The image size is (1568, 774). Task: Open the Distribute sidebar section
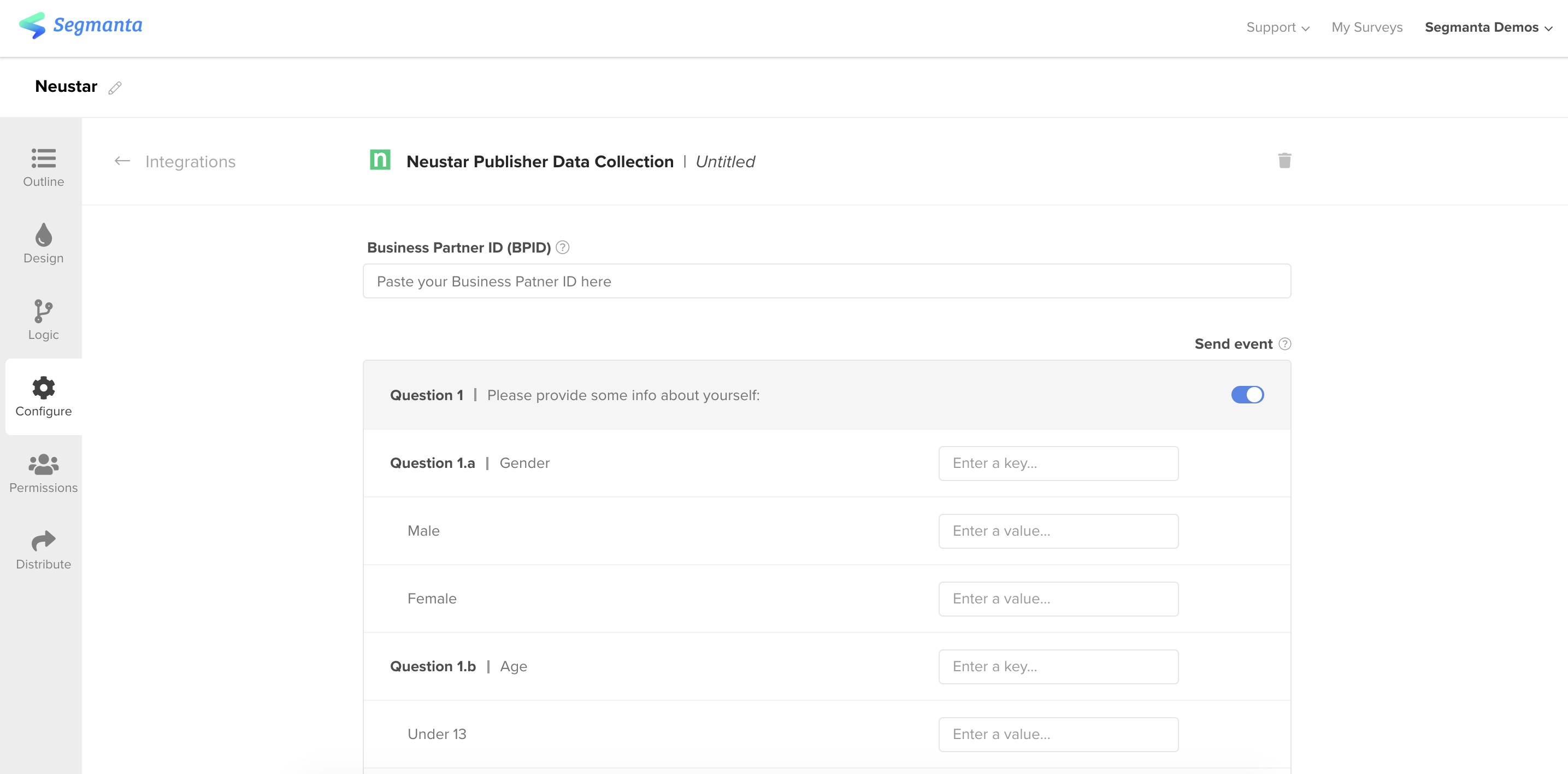pyautogui.click(x=43, y=550)
